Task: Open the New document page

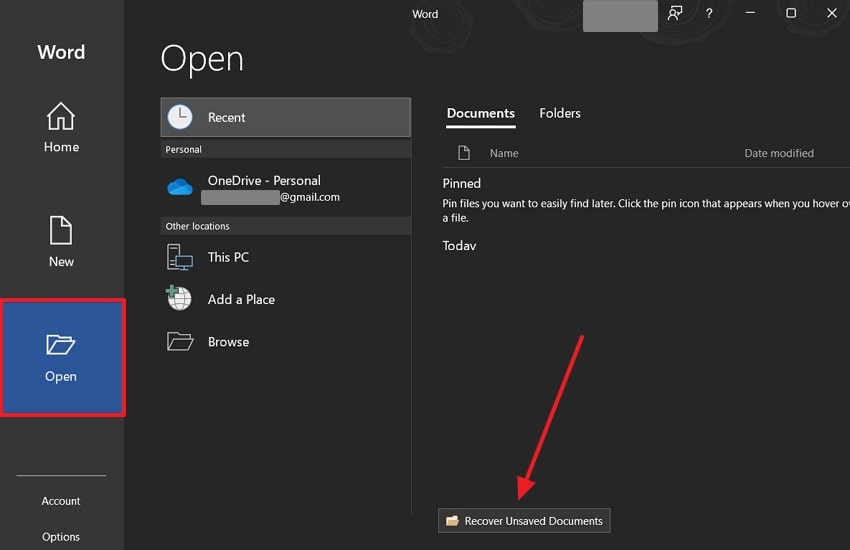Action: (x=61, y=242)
